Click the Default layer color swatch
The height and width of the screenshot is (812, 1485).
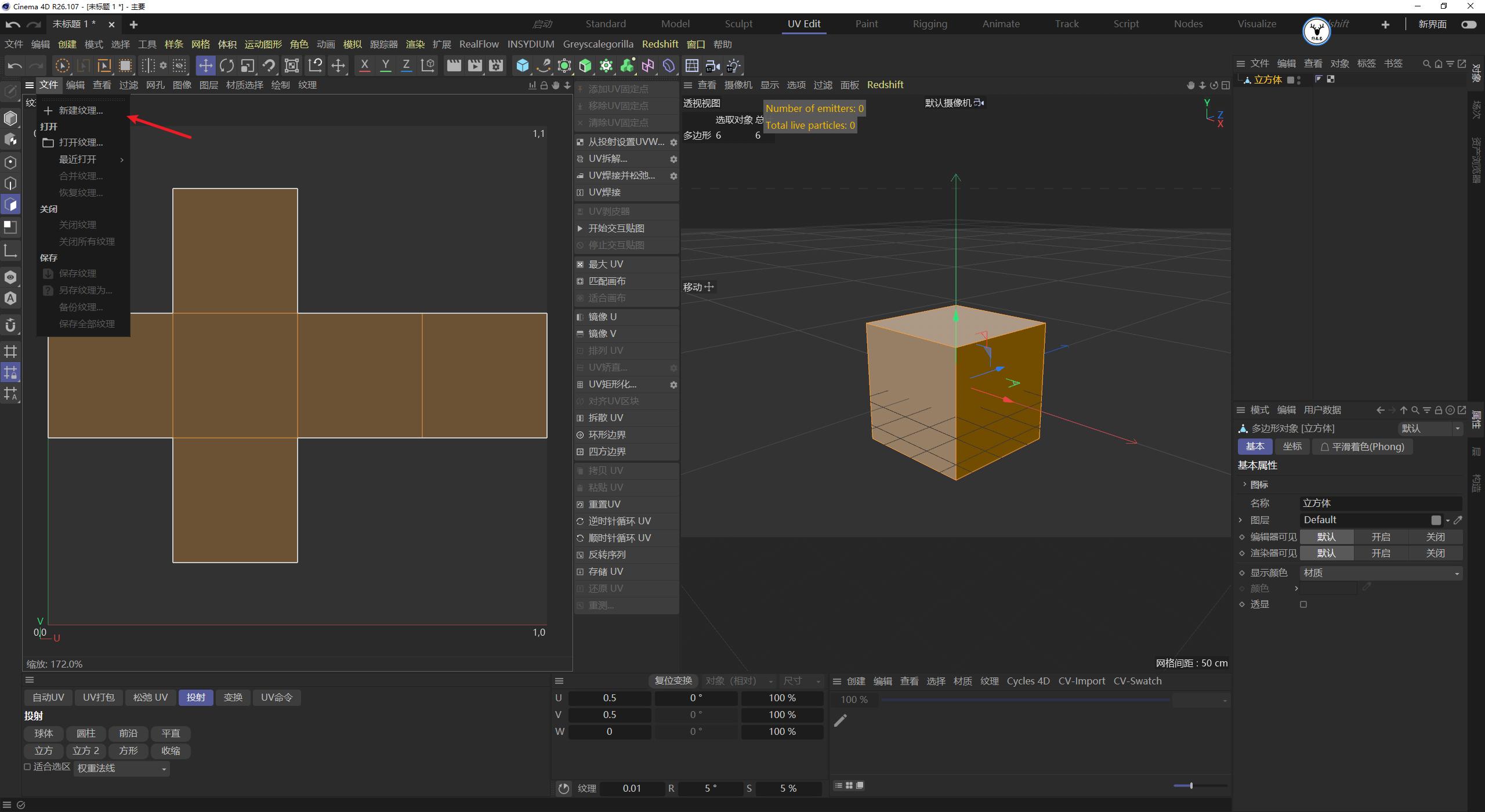(x=1437, y=520)
